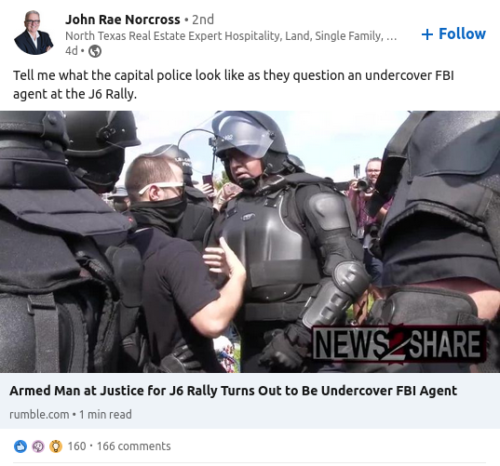Click the post text about capital police
This screenshot has height=466, width=500.
pos(233,85)
